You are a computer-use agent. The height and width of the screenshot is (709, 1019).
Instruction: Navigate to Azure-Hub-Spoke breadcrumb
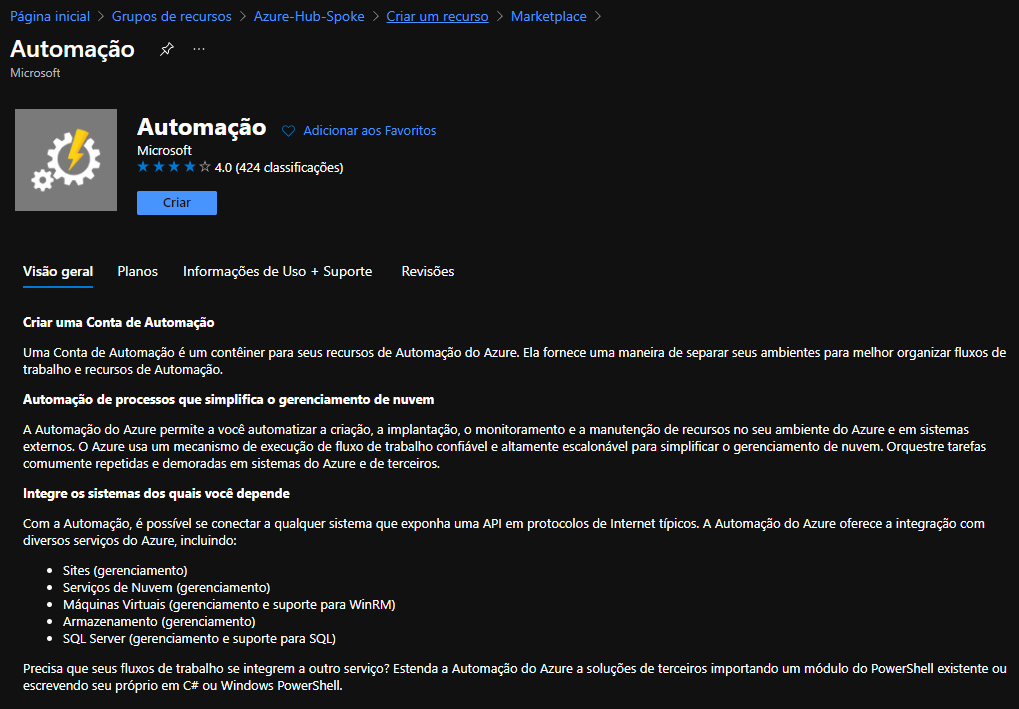tap(309, 17)
